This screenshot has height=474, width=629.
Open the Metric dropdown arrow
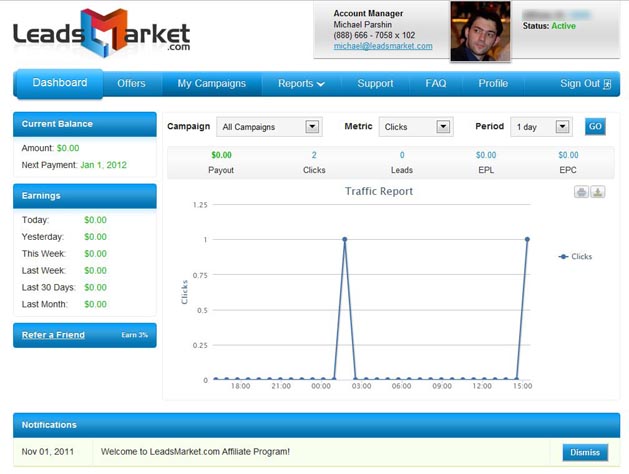pyautogui.click(x=443, y=127)
